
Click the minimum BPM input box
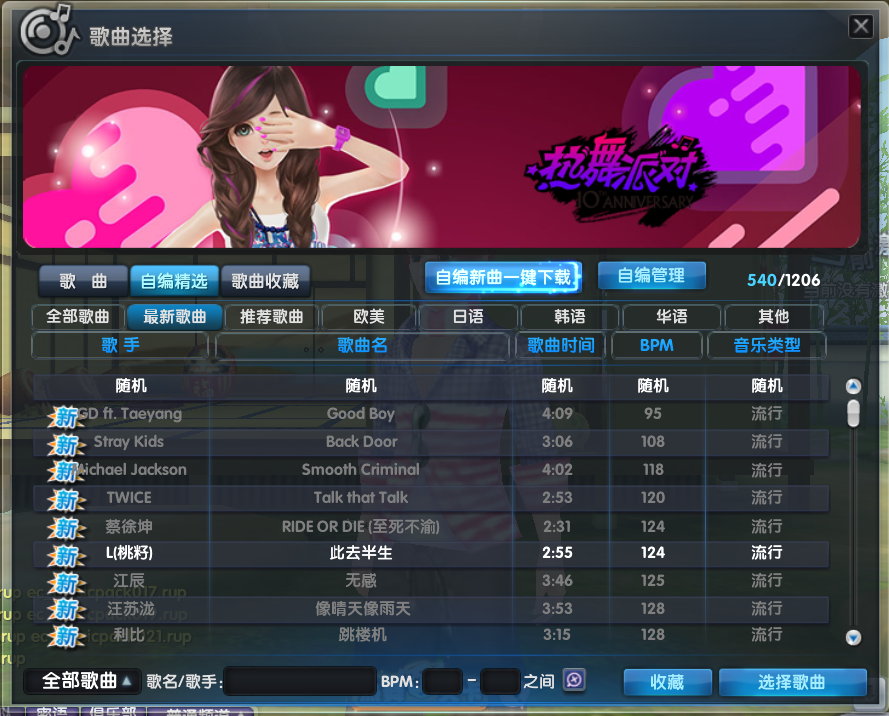[x=443, y=681]
